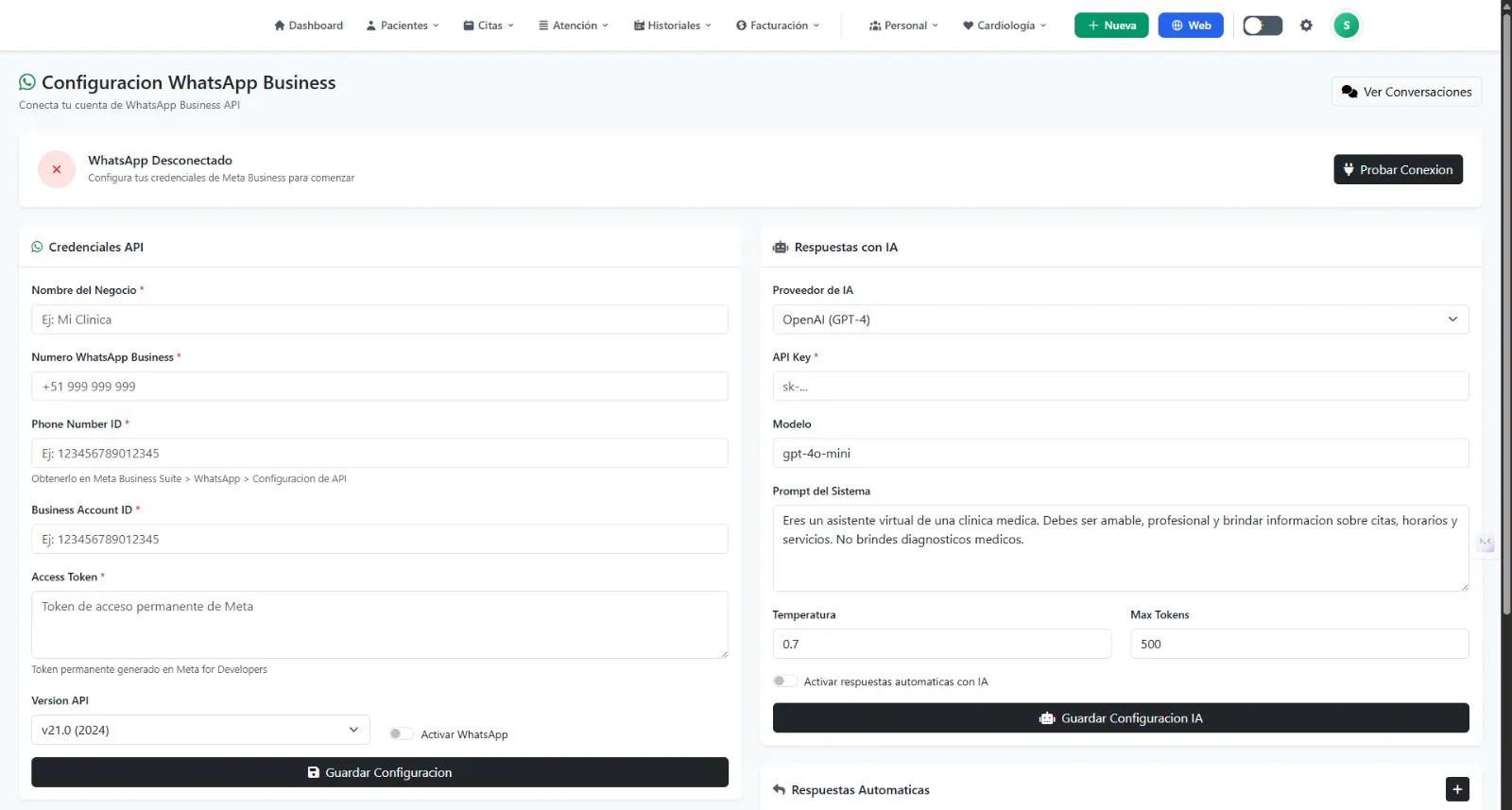The width and height of the screenshot is (1512, 810).
Task: Click the robot icon in Respuestas con IA header
Action: 781,248
